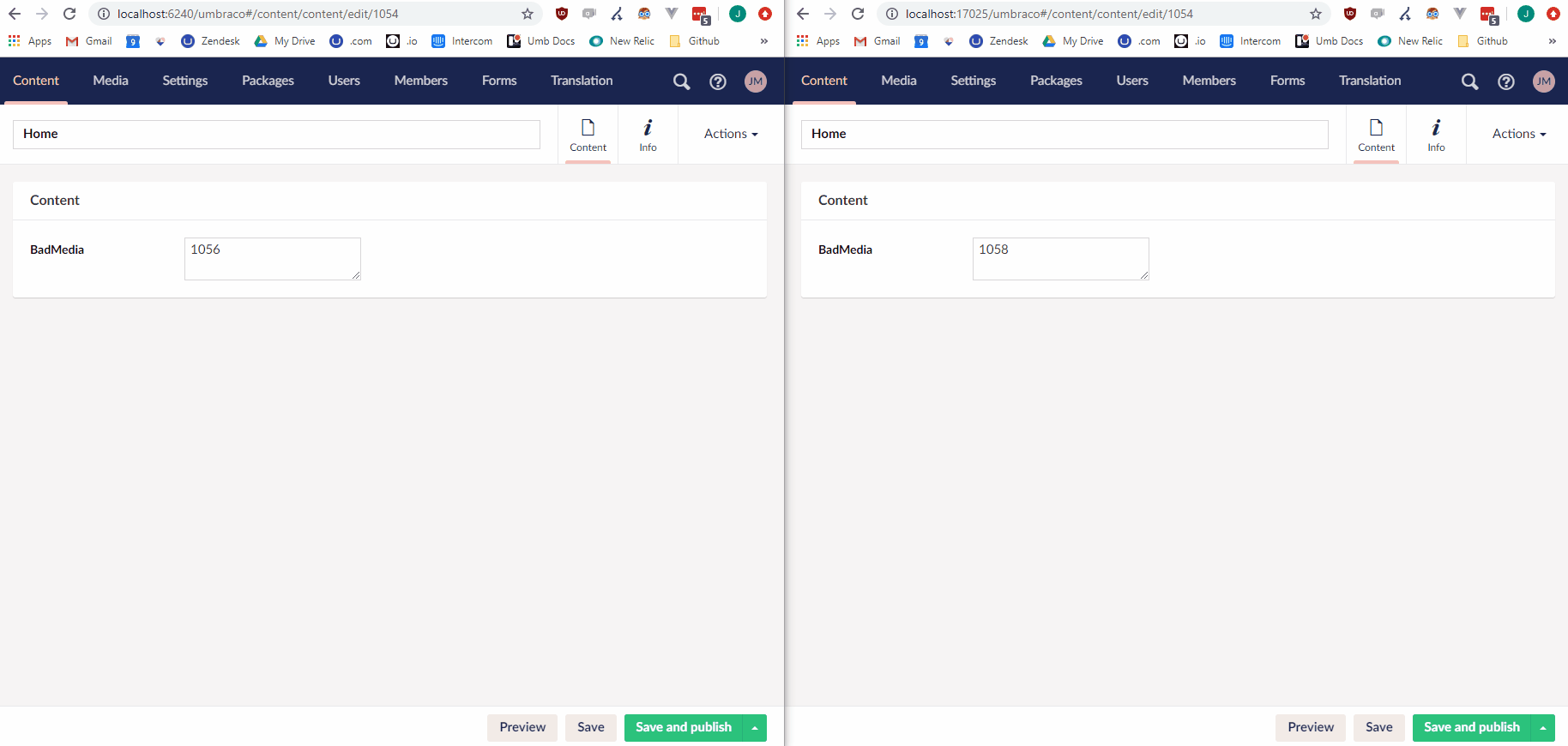Go back in right browser window
This screenshot has width=1568, height=746.
tap(803, 14)
